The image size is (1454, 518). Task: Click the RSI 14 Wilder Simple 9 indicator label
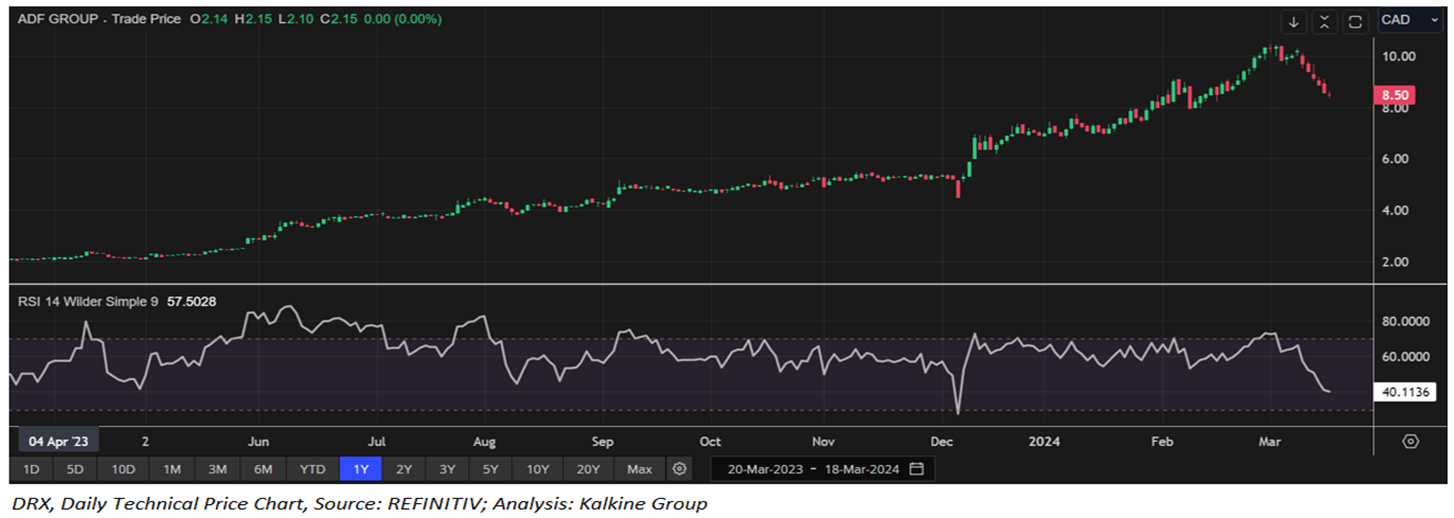click(x=87, y=300)
